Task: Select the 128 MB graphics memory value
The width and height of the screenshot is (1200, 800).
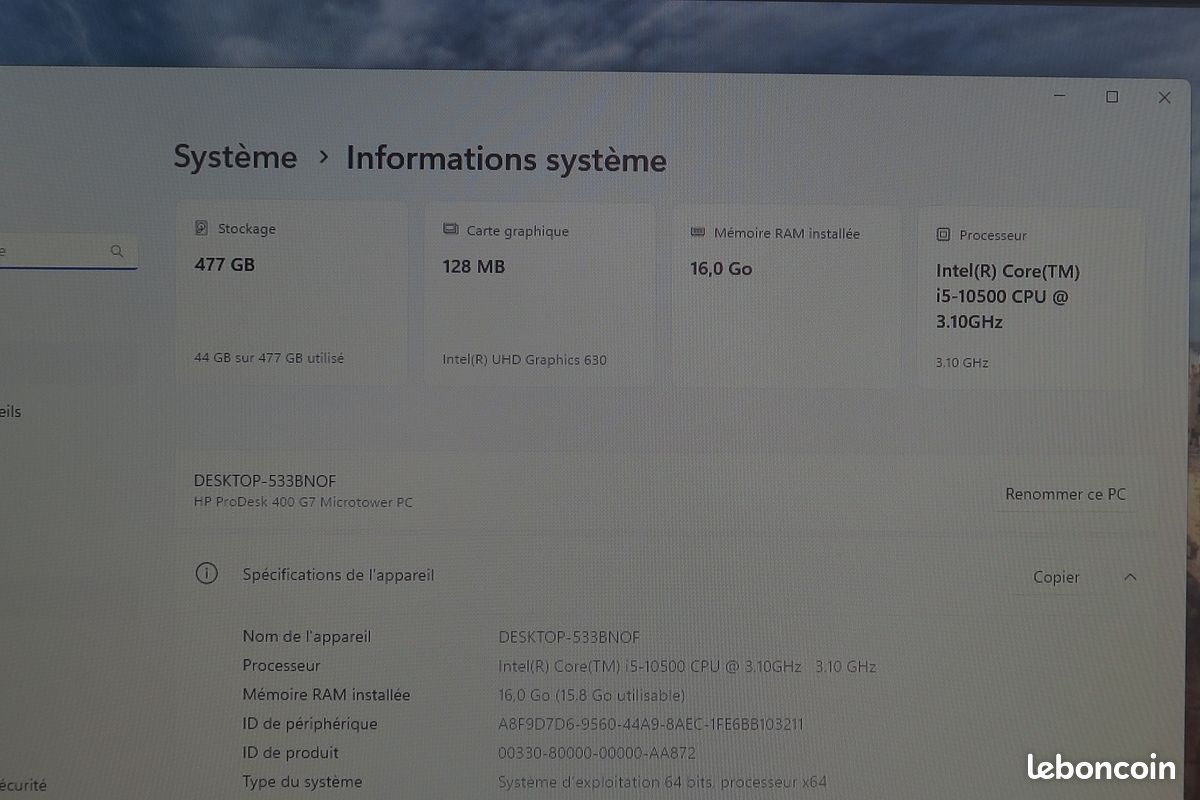Action: 474,267
